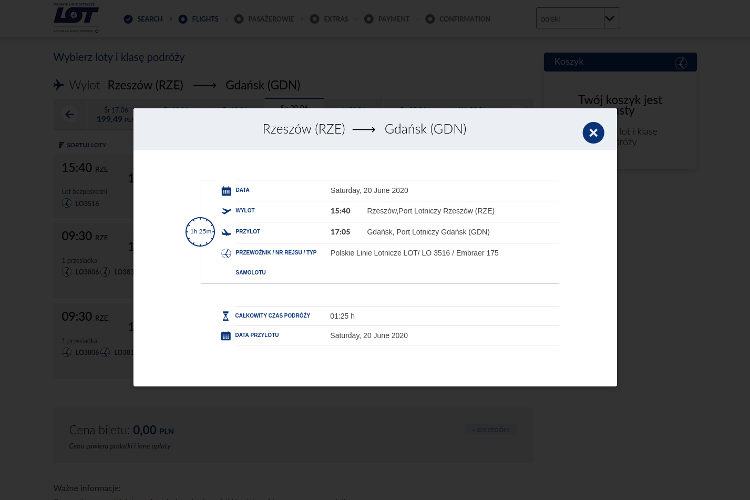Image resolution: width=750 pixels, height=500 pixels.
Task: Click the 15:40 RZE flight in the list
Action: point(85,168)
